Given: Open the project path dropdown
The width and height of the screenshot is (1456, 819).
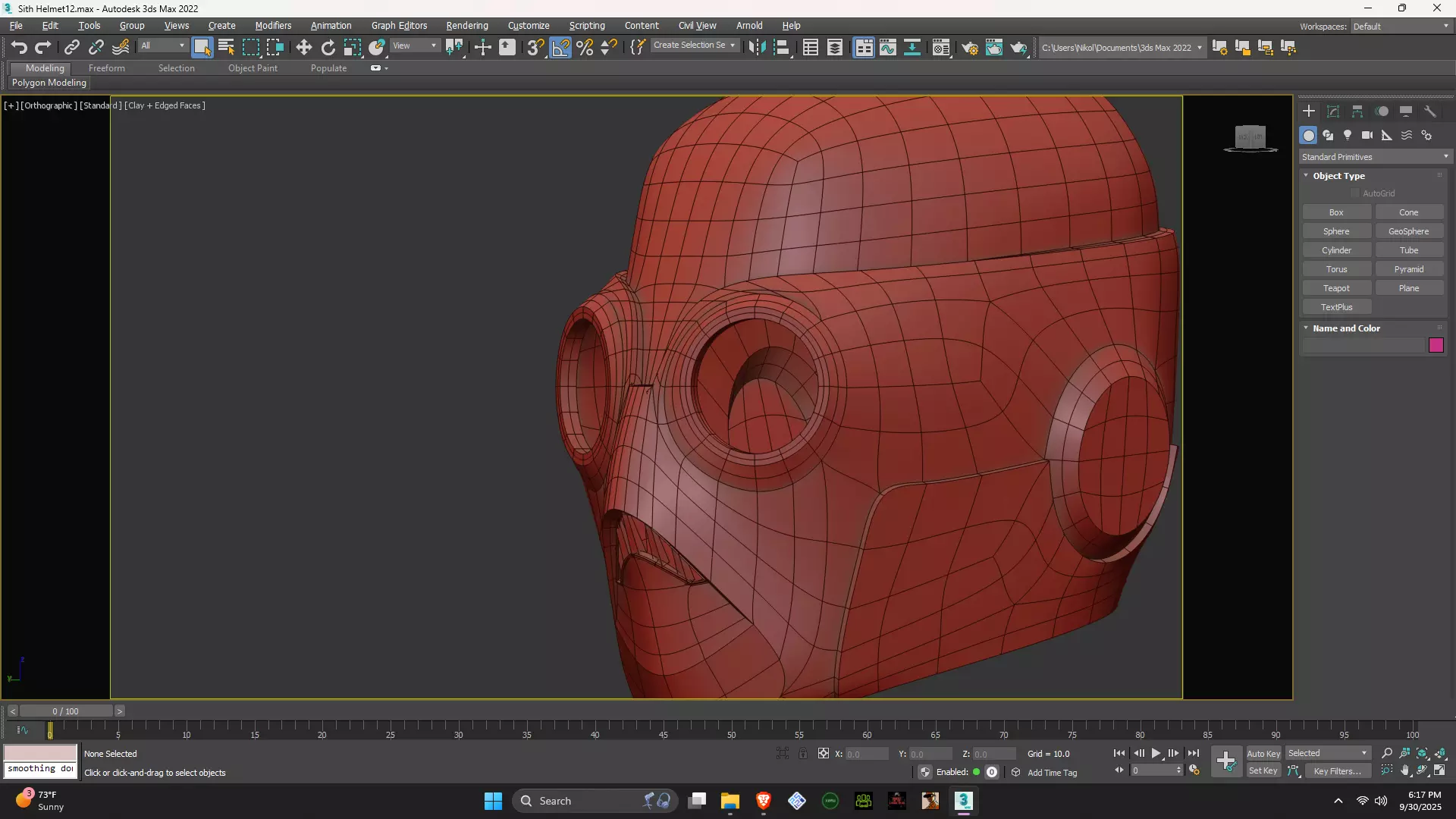Looking at the screenshot, I should coord(1122,48).
